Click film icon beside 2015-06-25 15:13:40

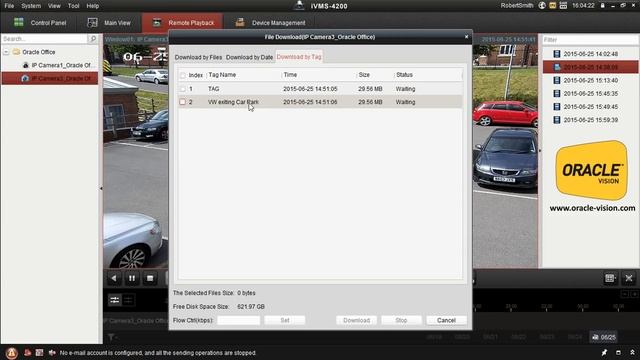coord(557,80)
